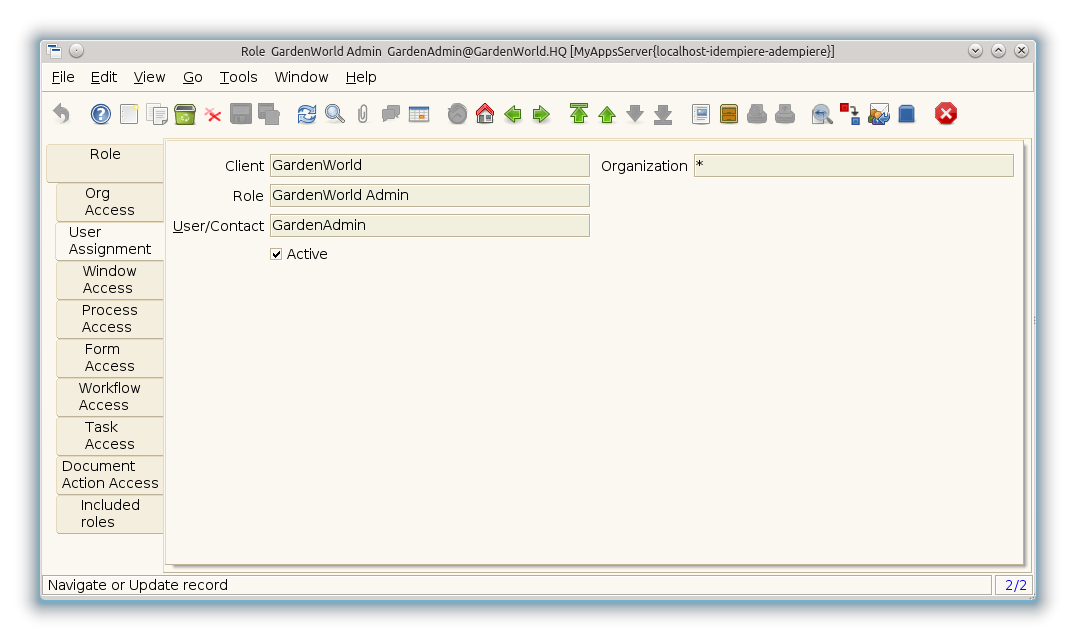Open the Document Action Access tab

[109, 475]
